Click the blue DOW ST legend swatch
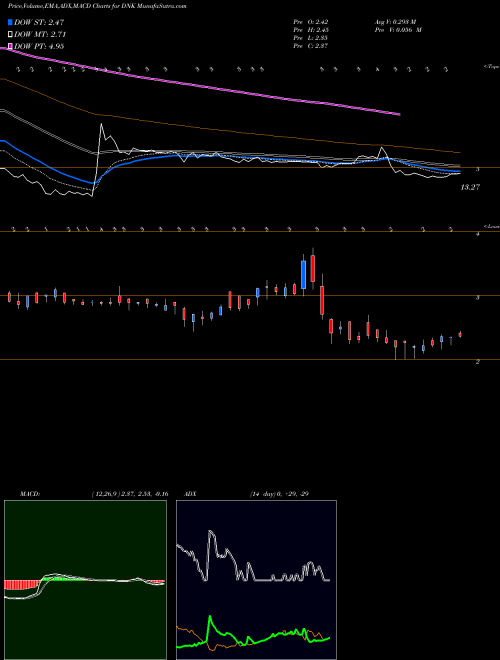 click(10, 22)
